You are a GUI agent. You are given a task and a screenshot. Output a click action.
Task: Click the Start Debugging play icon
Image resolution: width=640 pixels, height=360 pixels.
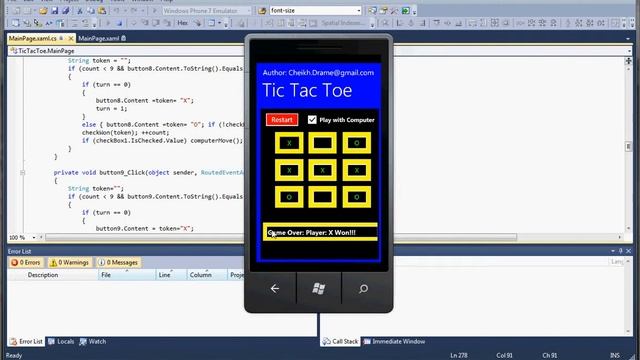point(155,11)
